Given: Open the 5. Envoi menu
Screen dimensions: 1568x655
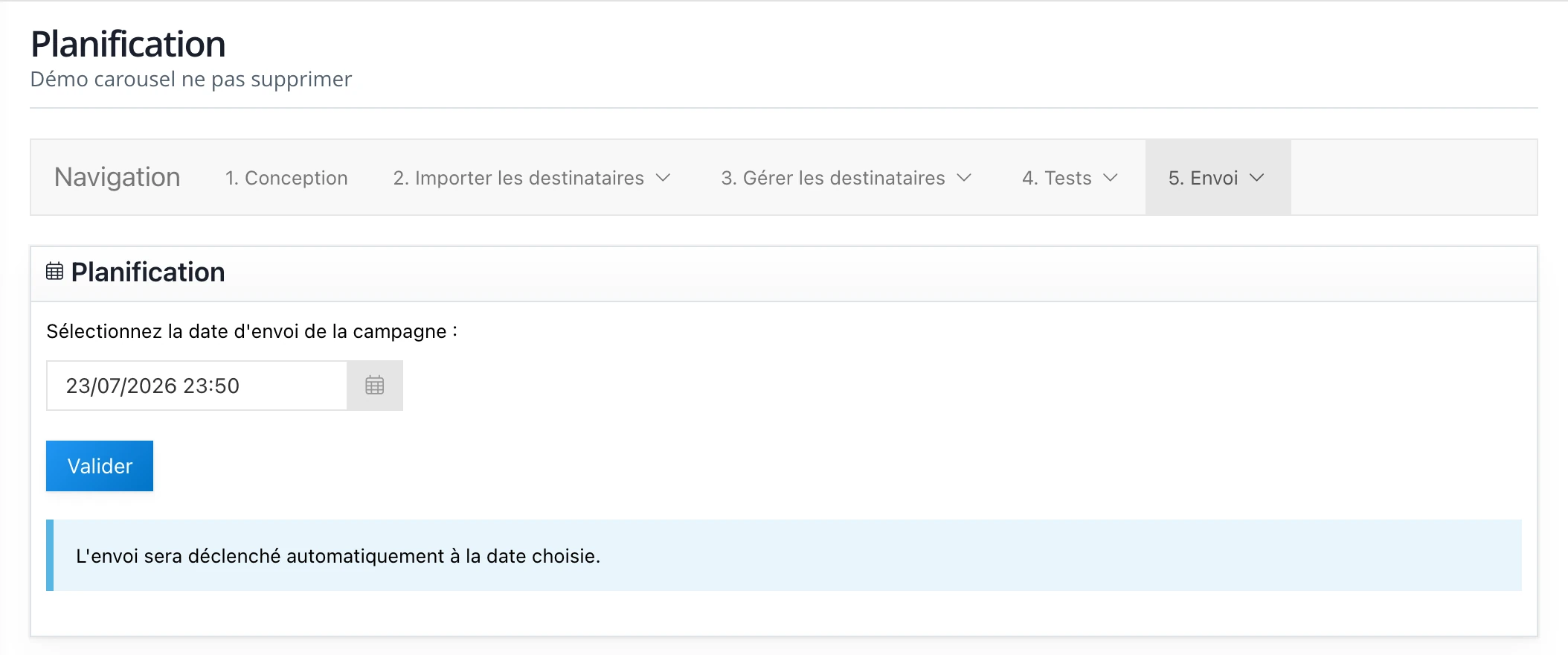Looking at the screenshot, I should pyautogui.click(x=1218, y=178).
